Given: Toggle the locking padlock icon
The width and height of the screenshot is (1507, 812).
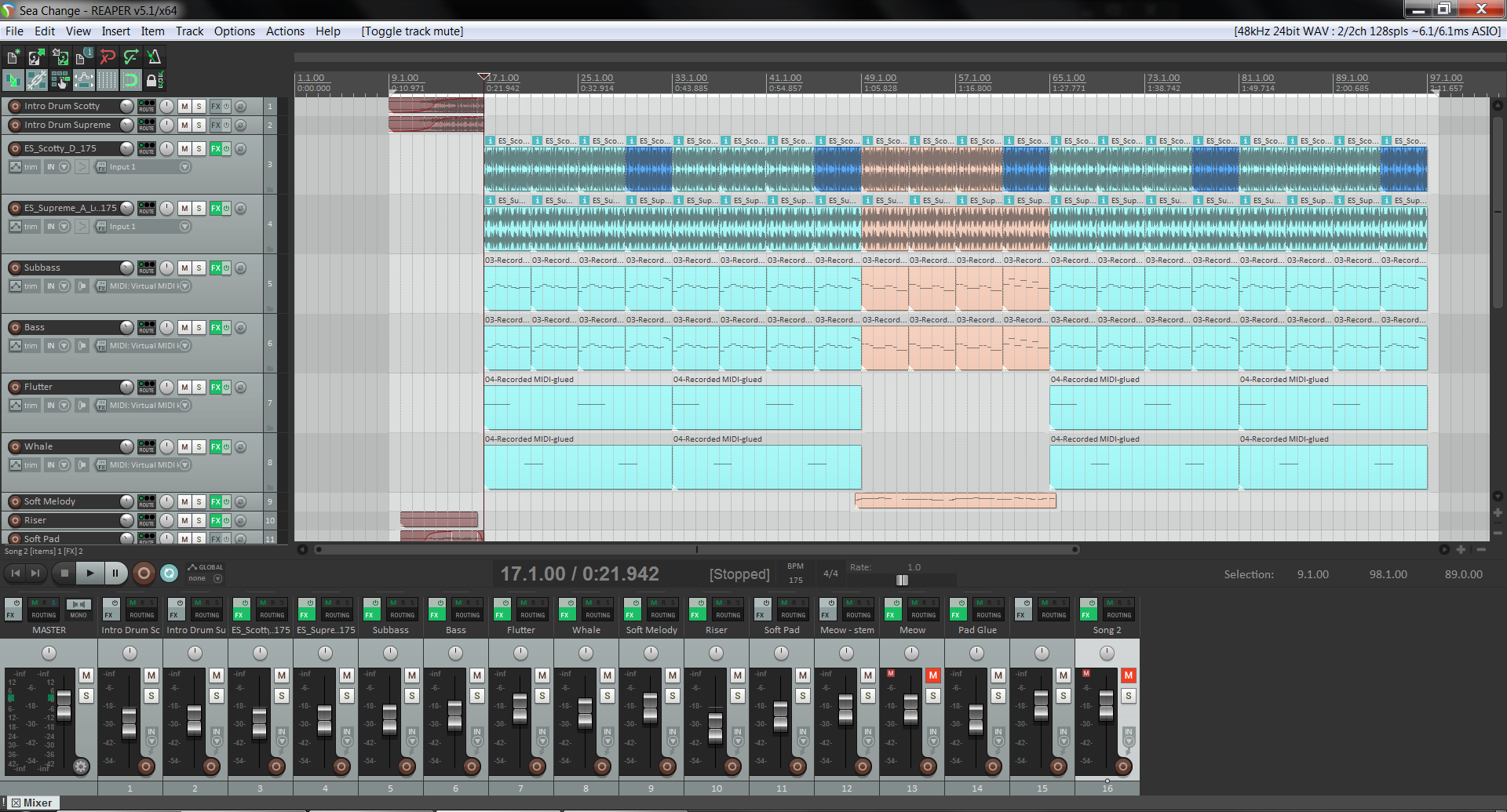Looking at the screenshot, I should tap(153, 80).
